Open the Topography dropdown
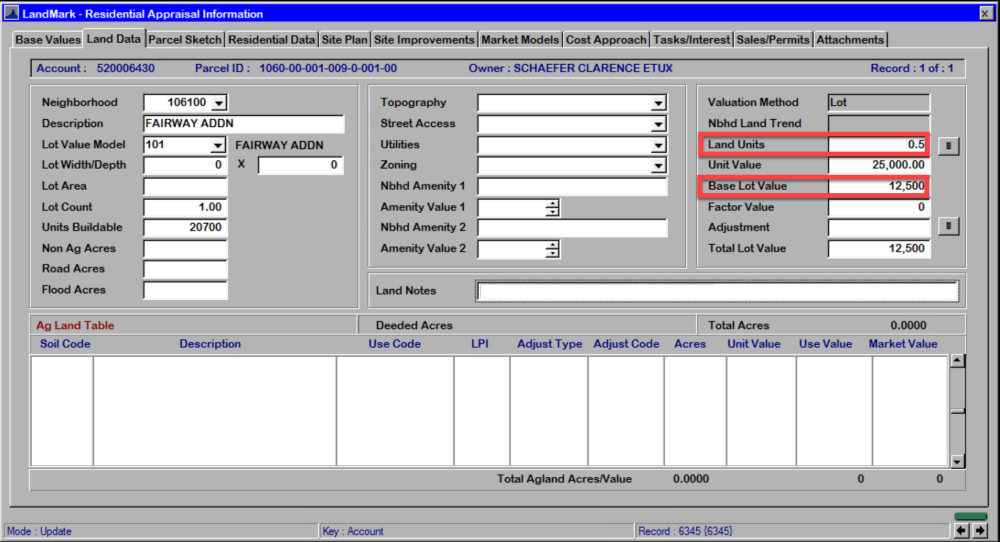This screenshot has width=1000, height=542. pyautogui.click(x=658, y=103)
